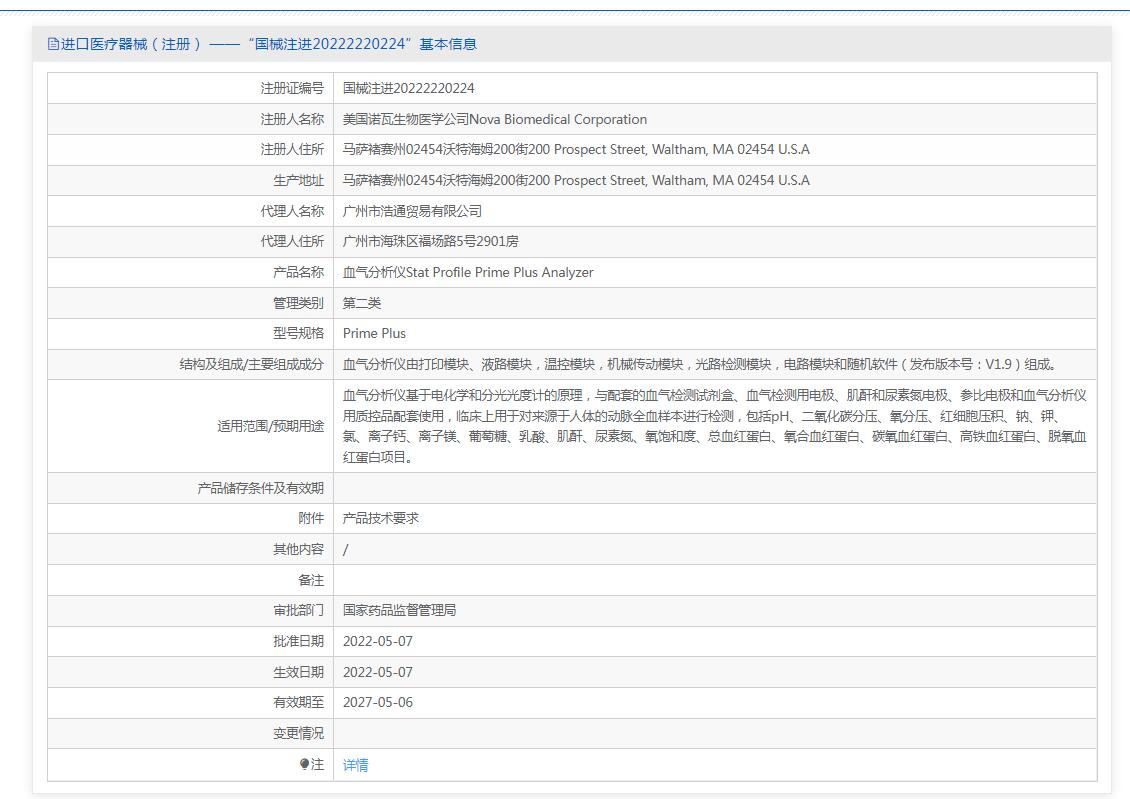This screenshot has width=1130, height=799.
Task: Click the agent address 广州市海珠区福场路5号2901房
Action: [430, 241]
